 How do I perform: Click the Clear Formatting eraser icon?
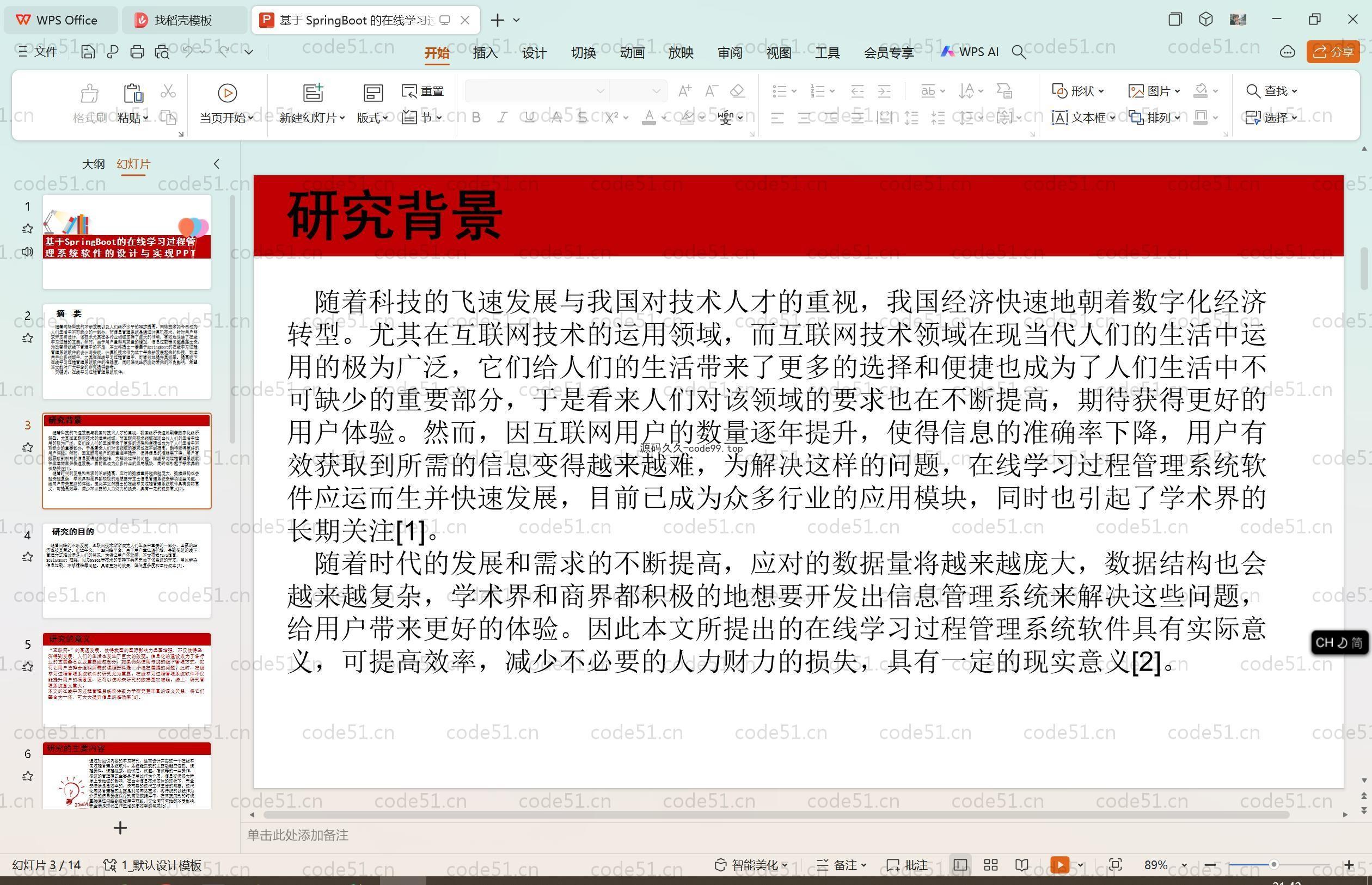[x=737, y=91]
